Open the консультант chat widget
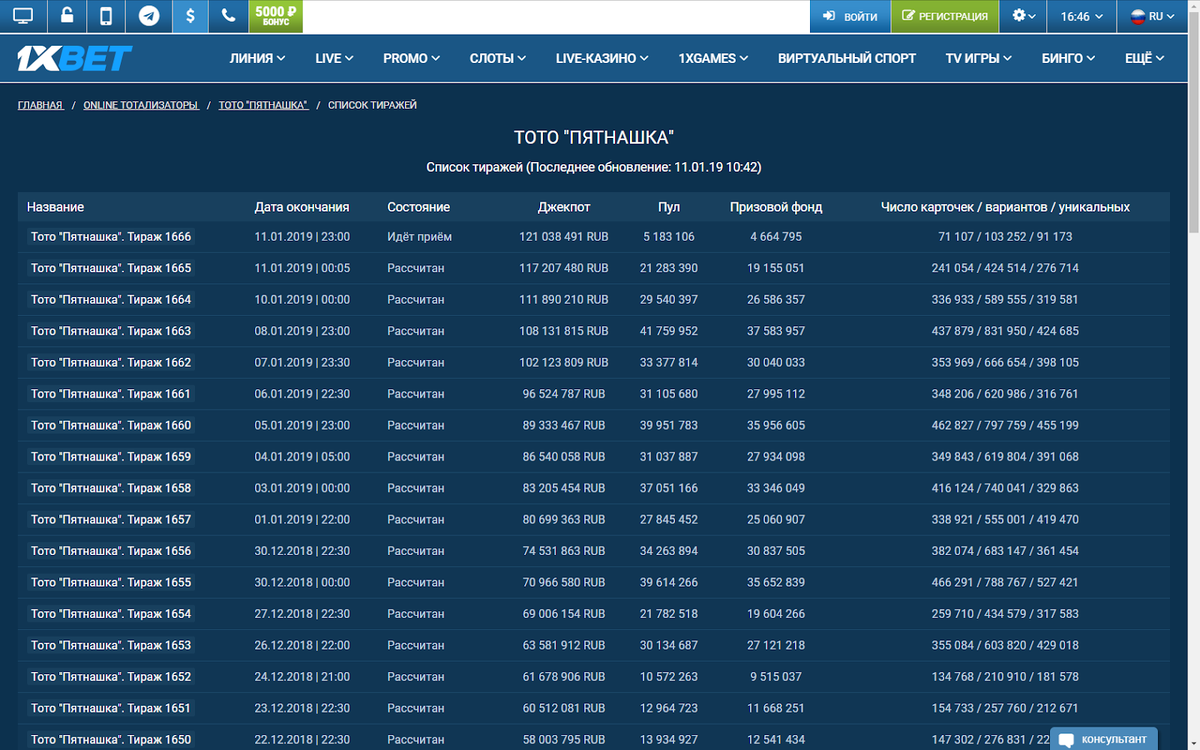Screen dimensions: 1200x750 [x=1103, y=739]
